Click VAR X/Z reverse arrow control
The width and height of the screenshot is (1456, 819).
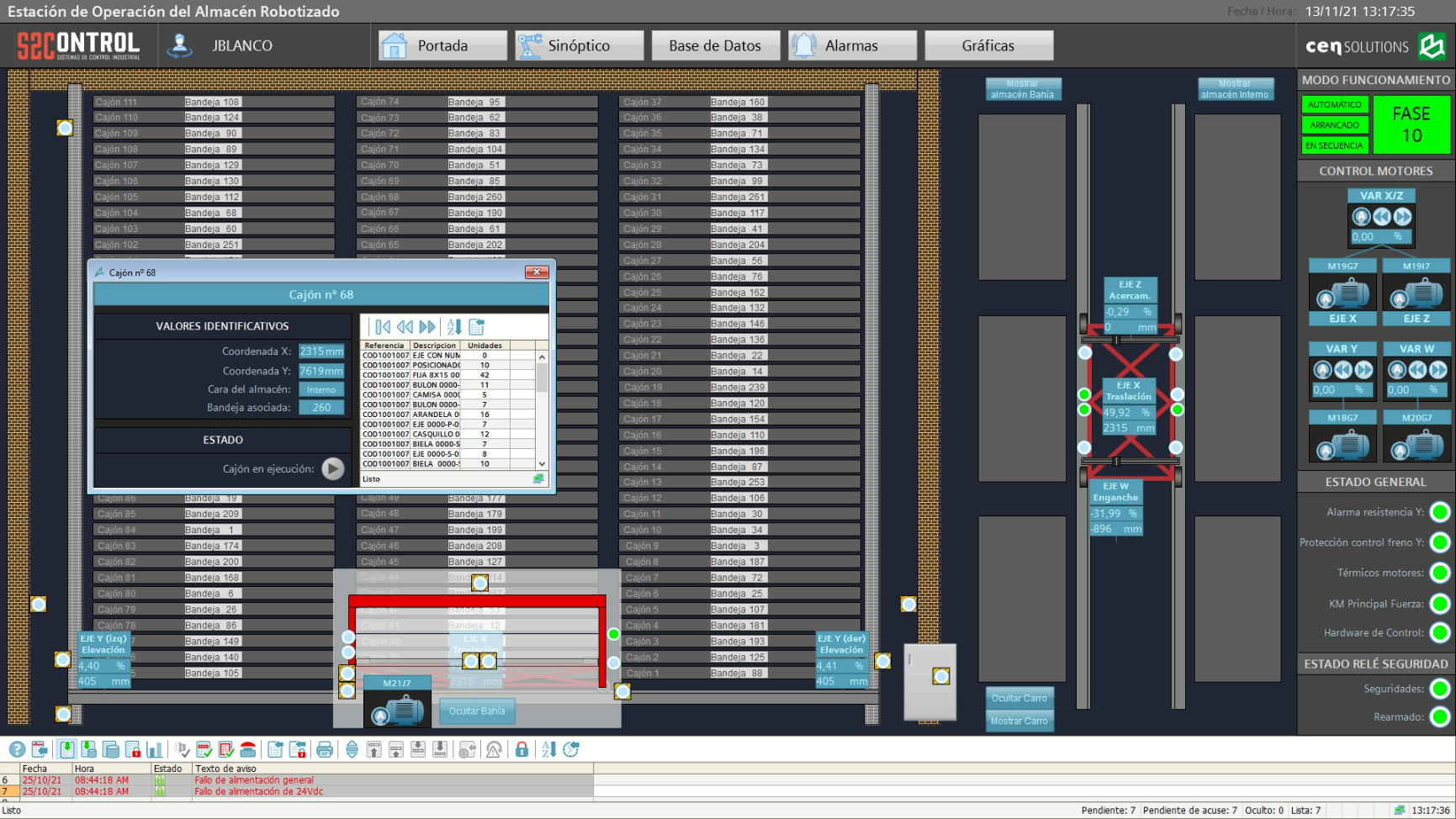click(x=1382, y=217)
